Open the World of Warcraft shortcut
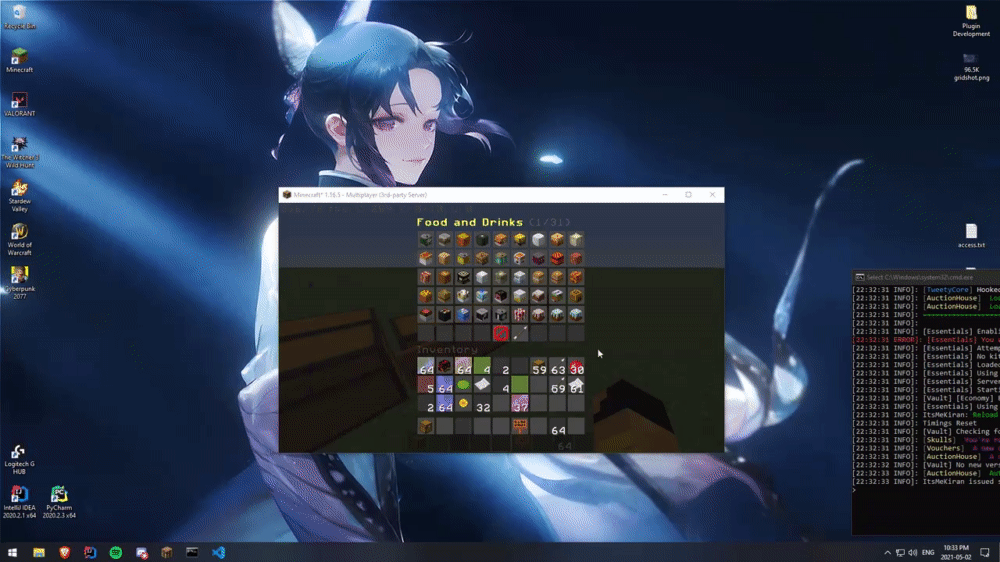 pos(19,240)
